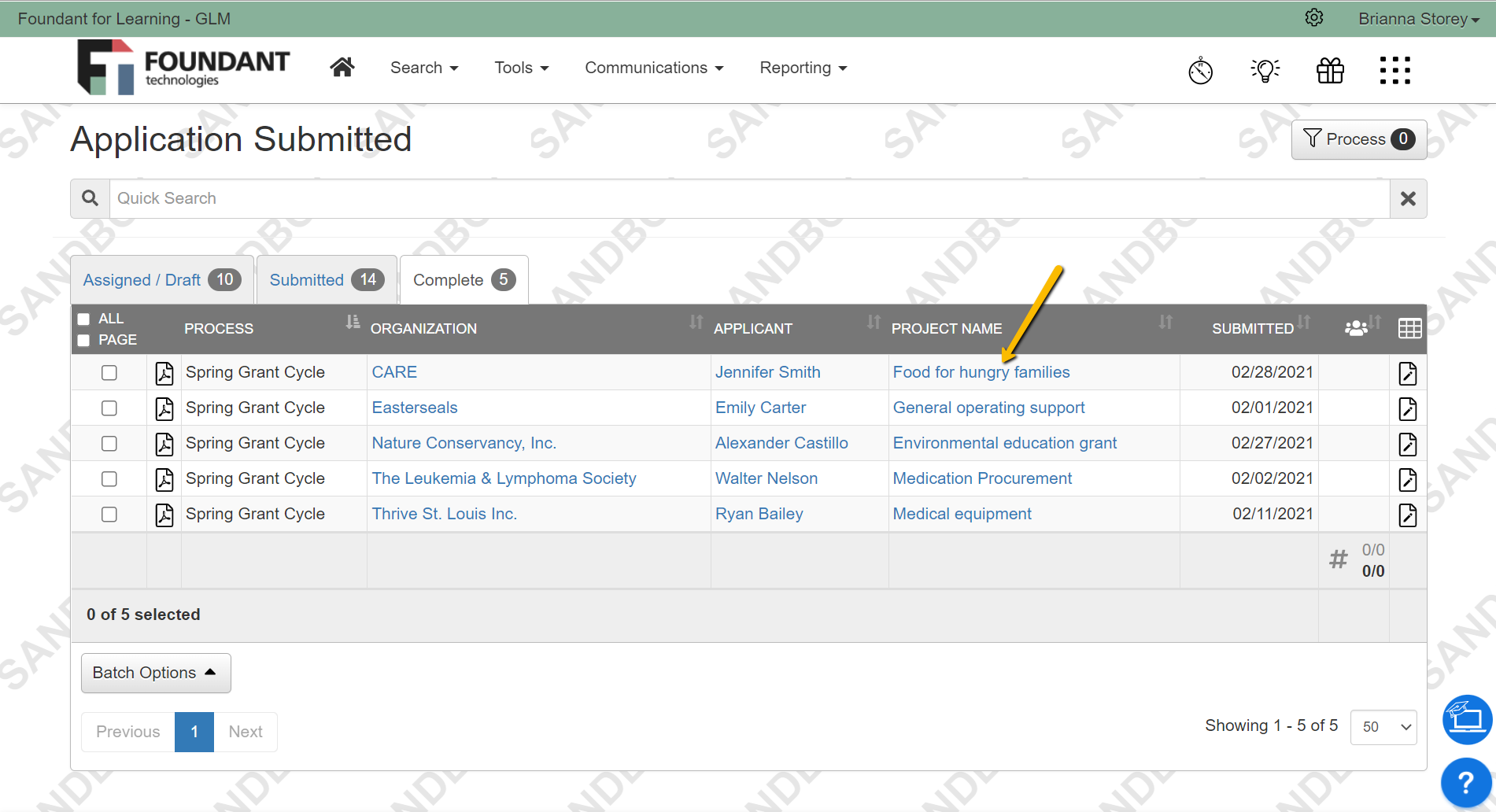Viewport: 1496px width, 812px height.
Task: Click the column configuration grid icon
Action: click(1409, 328)
